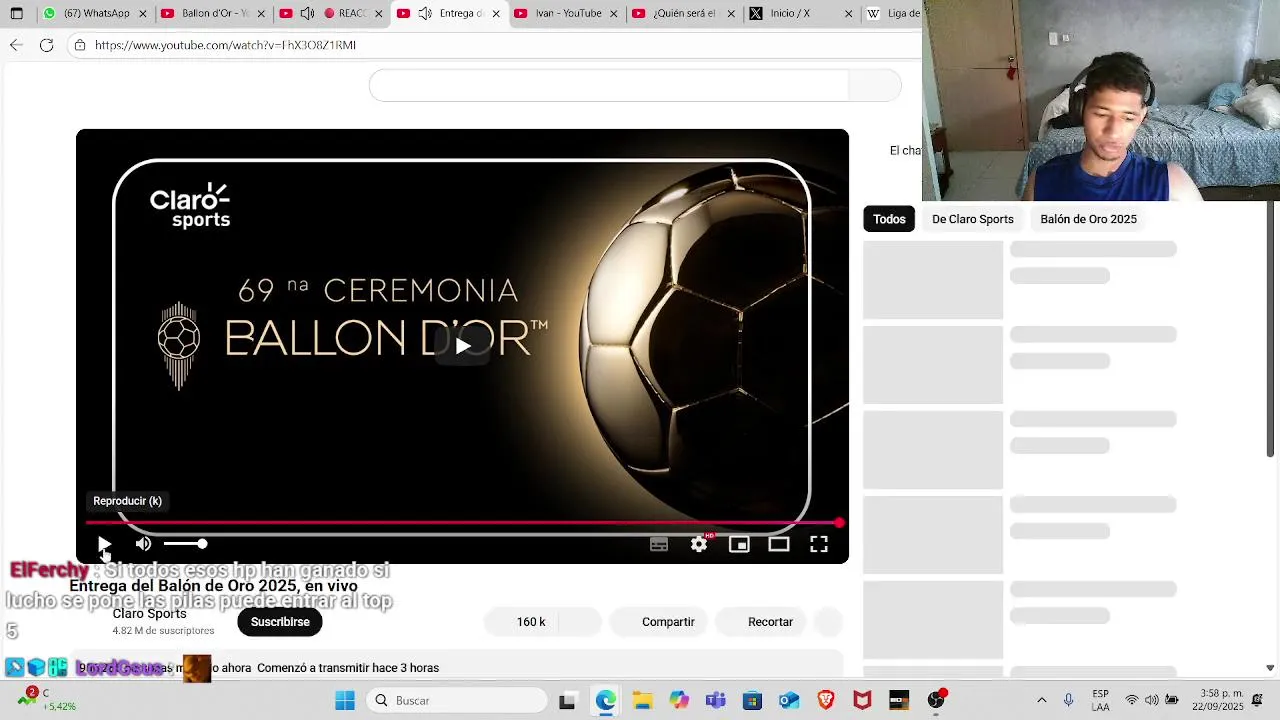
Task: Open Wi-Fi network tray icon
Action: coord(1132,701)
